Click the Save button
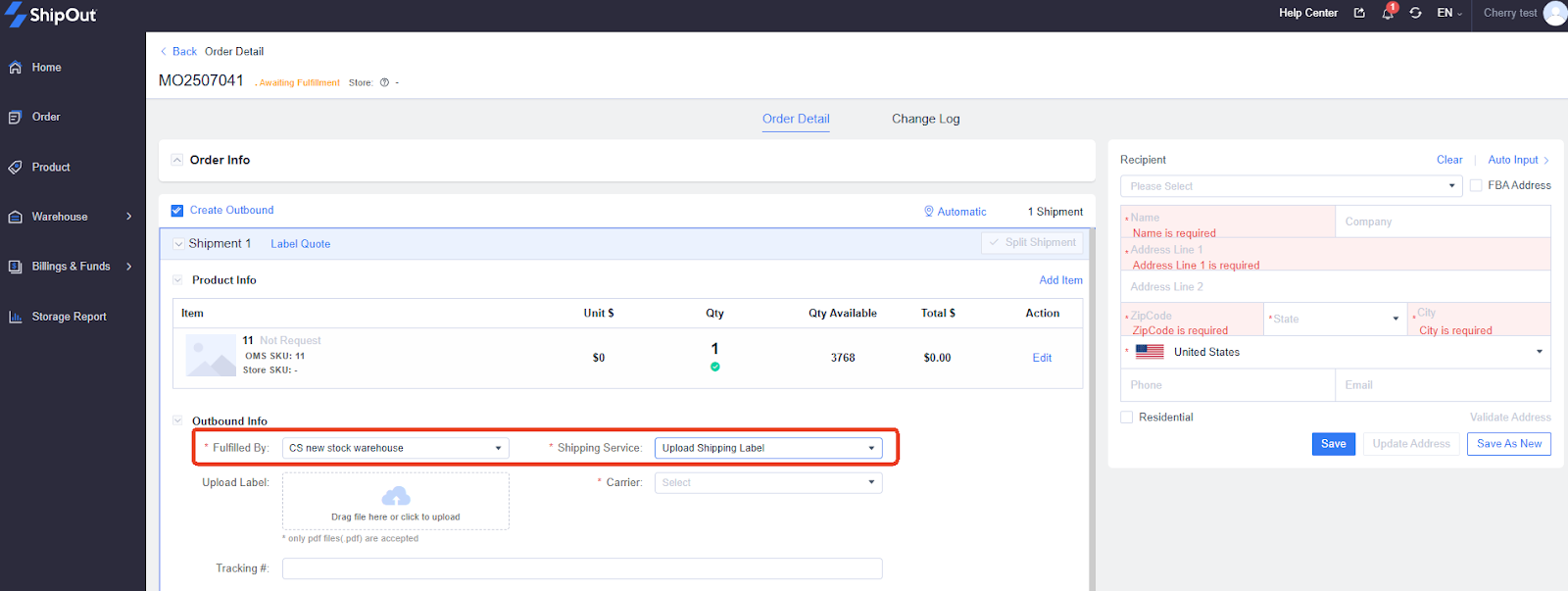The image size is (1568, 591). tap(1334, 444)
